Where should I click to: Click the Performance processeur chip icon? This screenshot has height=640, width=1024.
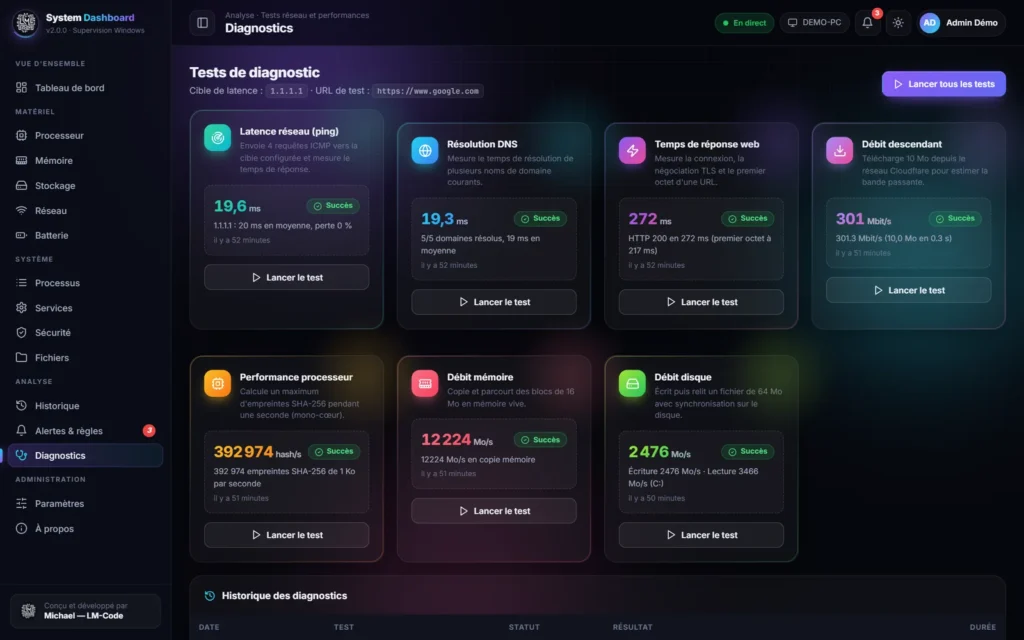click(217, 383)
